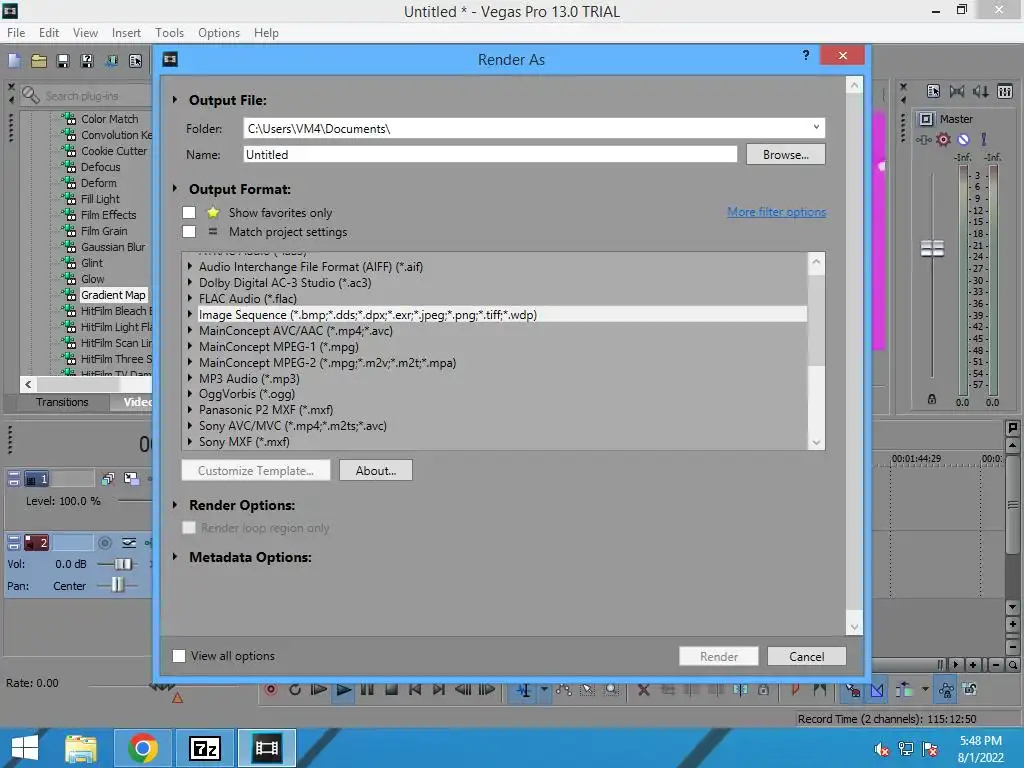Viewport: 1024px width, 768px height.
Task: Open the More filter options link
Action: click(x=776, y=212)
